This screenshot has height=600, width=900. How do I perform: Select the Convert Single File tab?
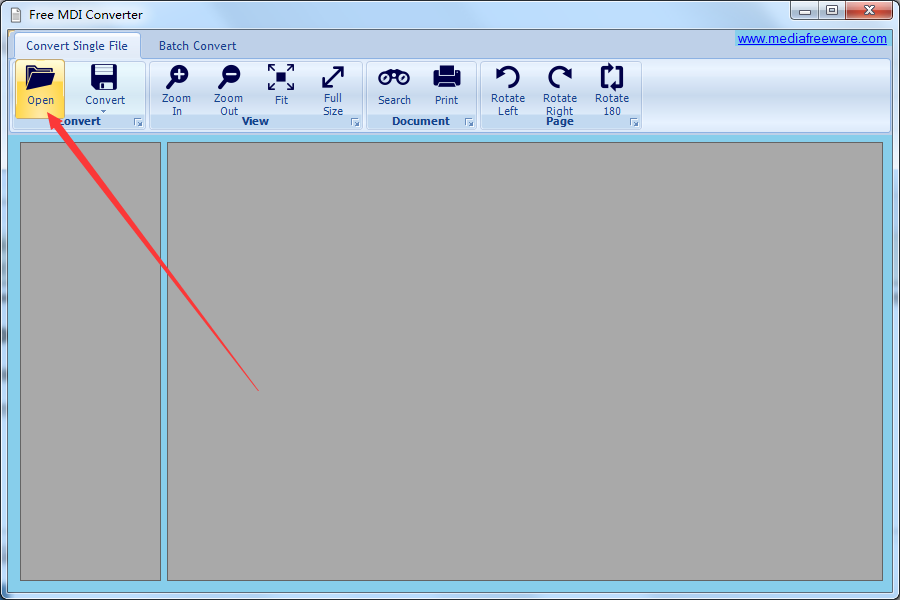[x=76, y=45]
